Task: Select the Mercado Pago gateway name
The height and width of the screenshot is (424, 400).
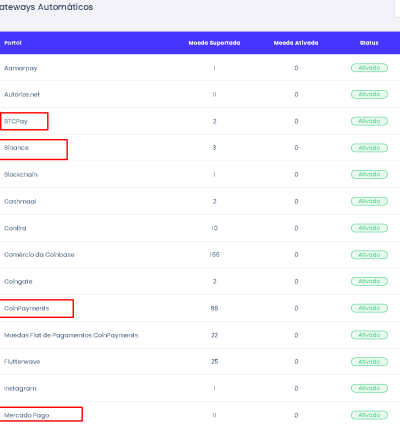Action: [27, 416]
